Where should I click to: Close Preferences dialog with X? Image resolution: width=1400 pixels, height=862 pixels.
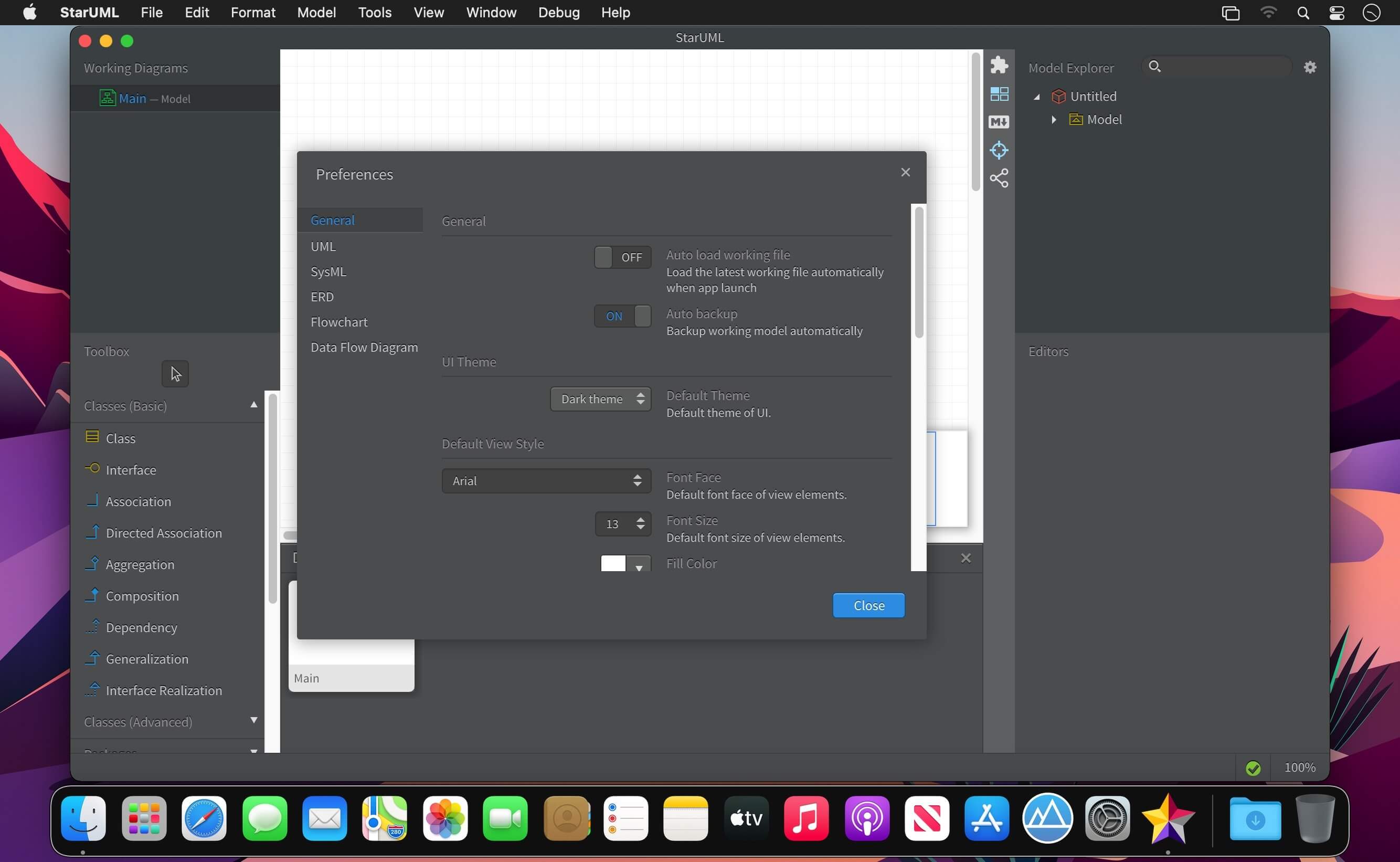point(905,172)
